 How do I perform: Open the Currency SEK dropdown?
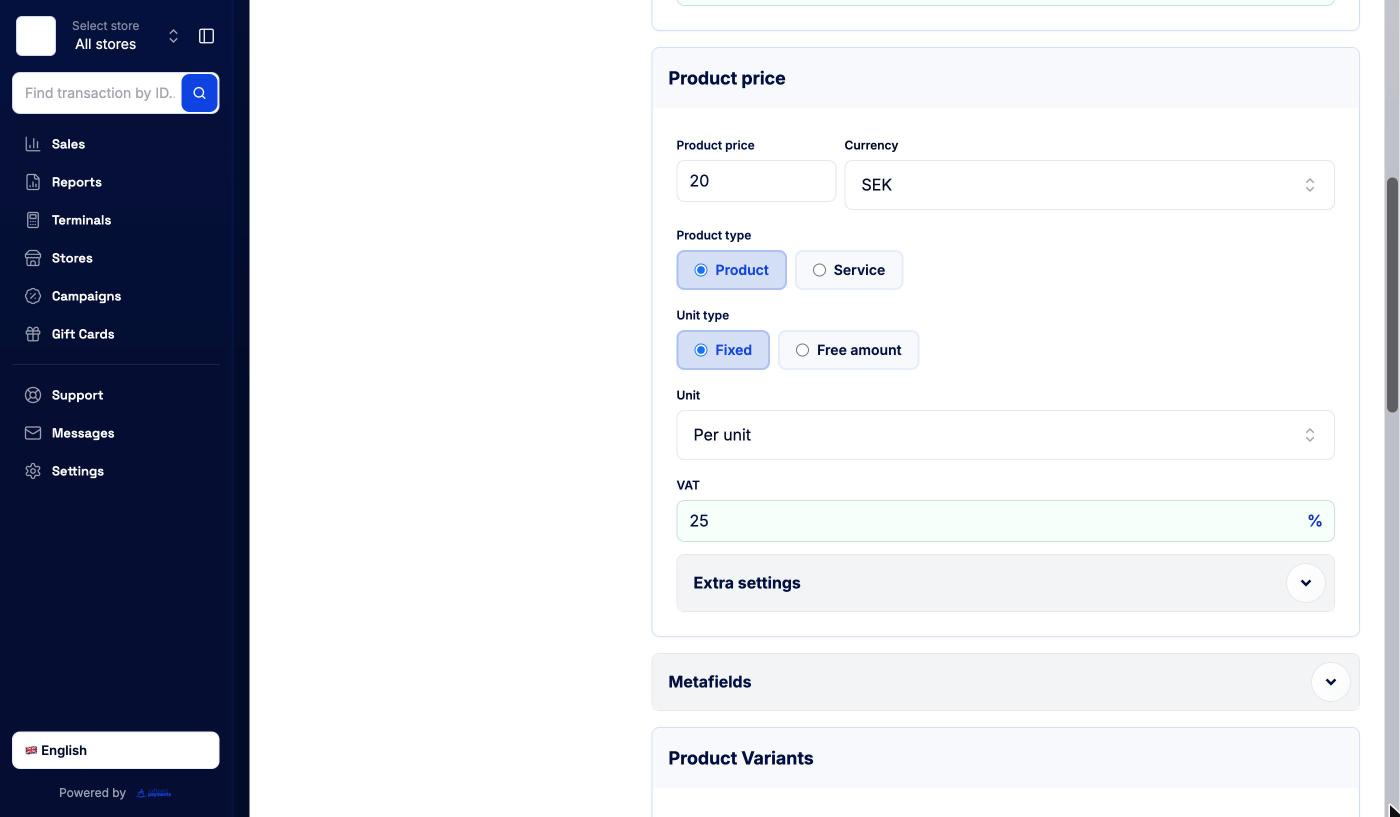point(1089,185)
